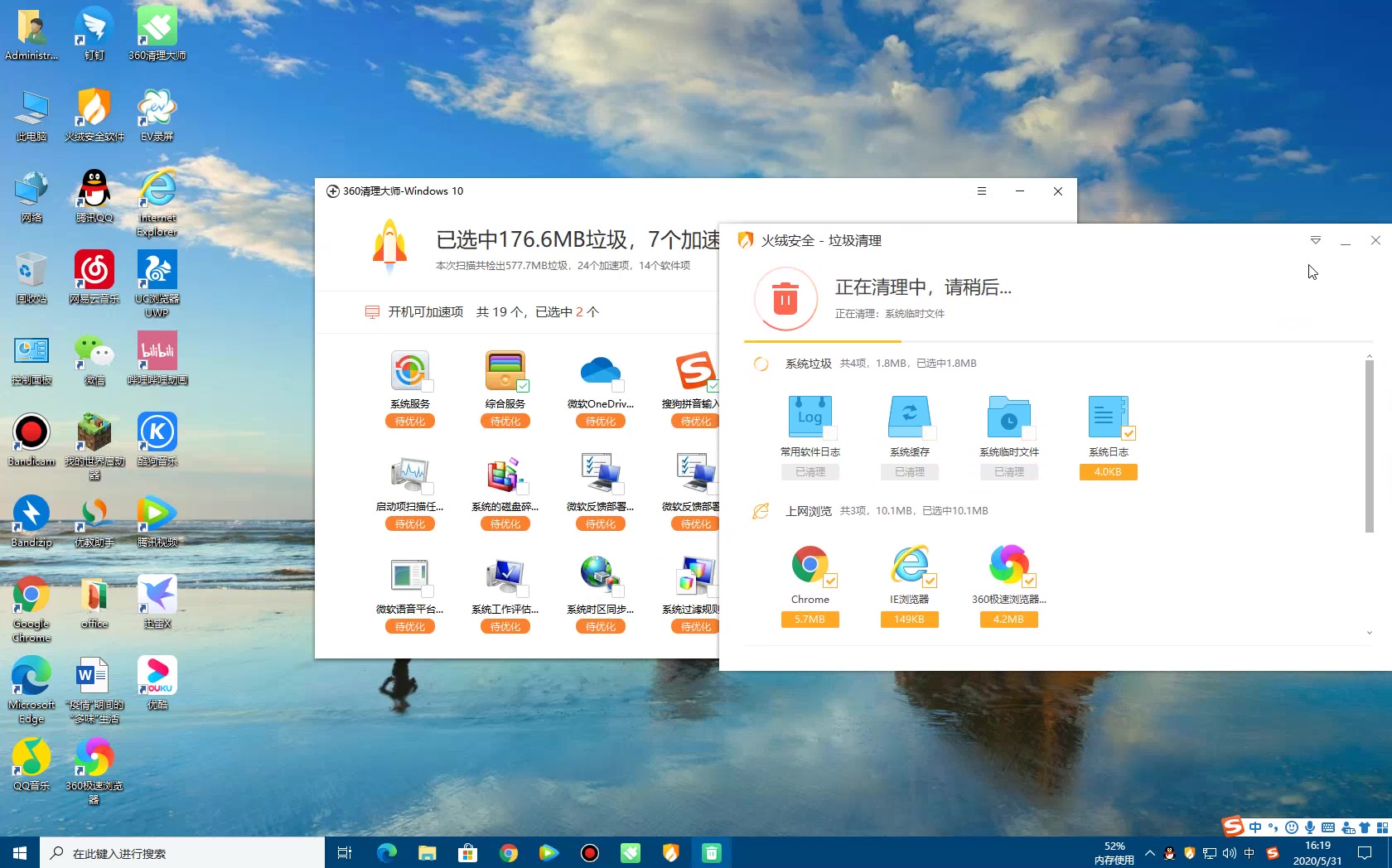The width and height of the screenshot is (1392, 868).
Task: Click vertical scrollbar thumb in 火绒 list
Action: 1370,446
